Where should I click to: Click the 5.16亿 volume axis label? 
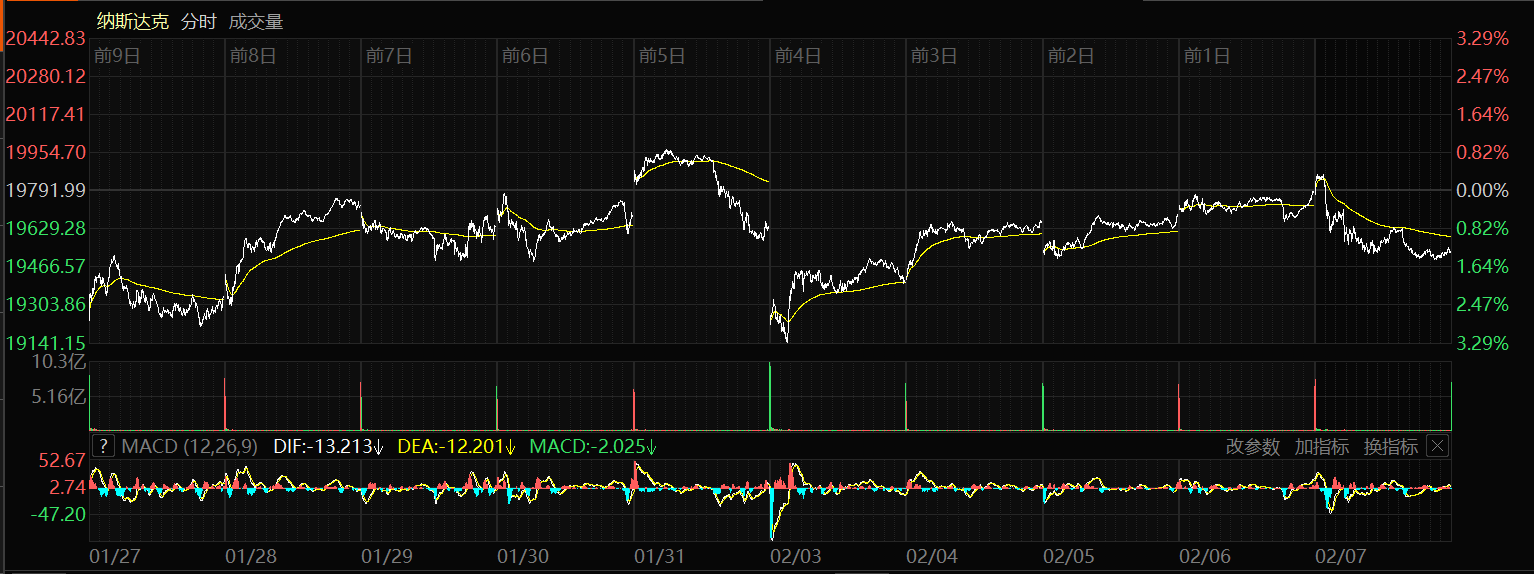point(59,397)
